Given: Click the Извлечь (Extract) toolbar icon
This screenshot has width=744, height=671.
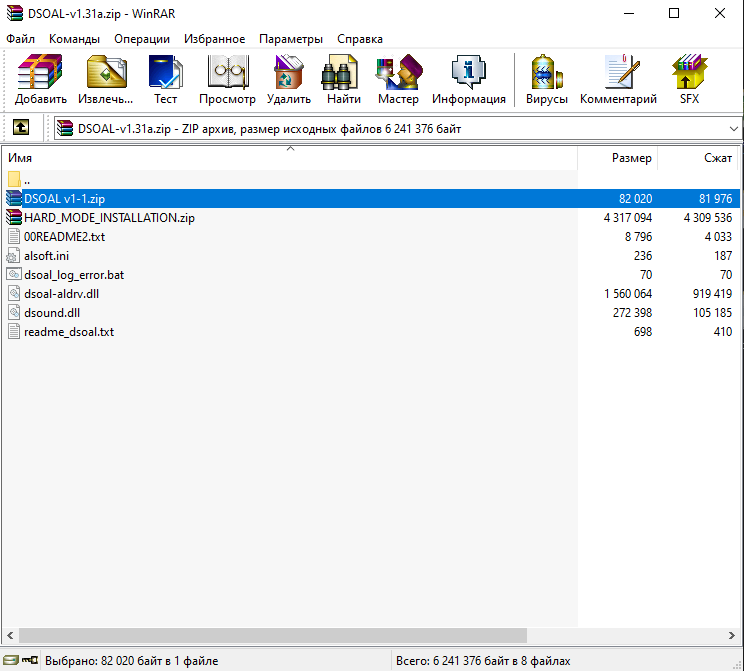Looking at the screenshot, I should (x=106, y=80).
